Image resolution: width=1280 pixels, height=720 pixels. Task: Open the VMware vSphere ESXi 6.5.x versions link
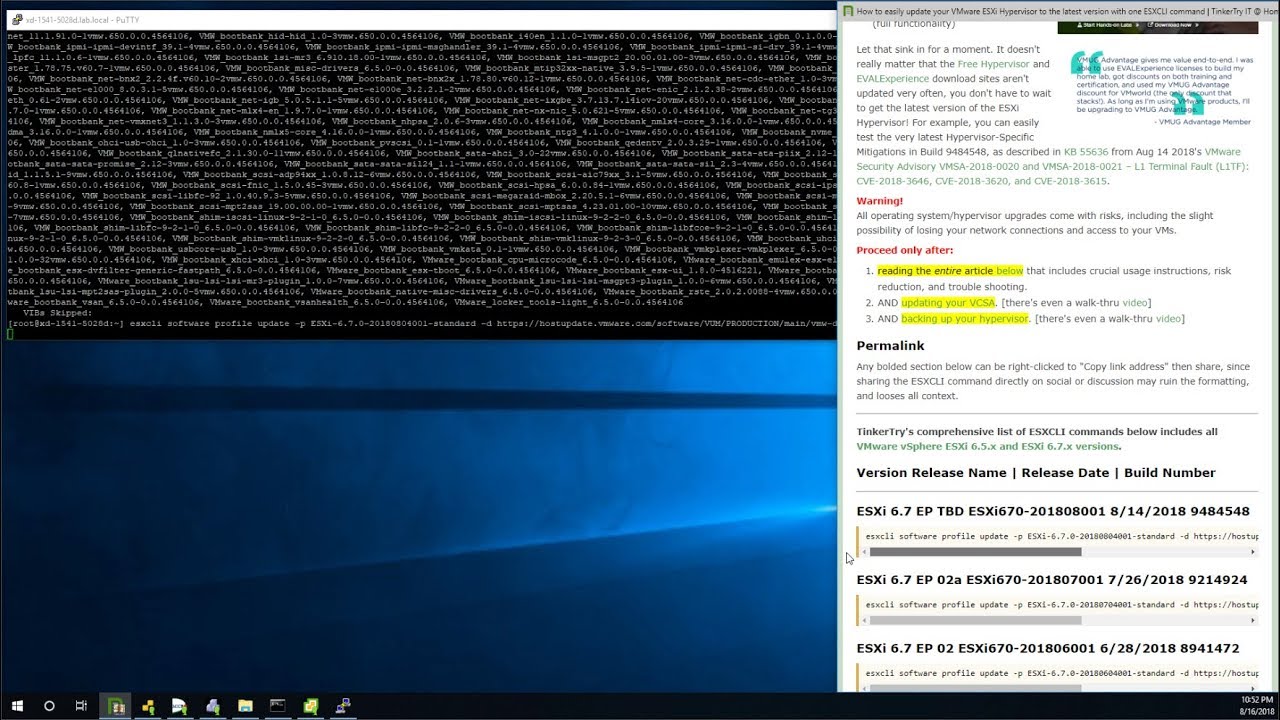pyautogui.click(x=987, y=447)
